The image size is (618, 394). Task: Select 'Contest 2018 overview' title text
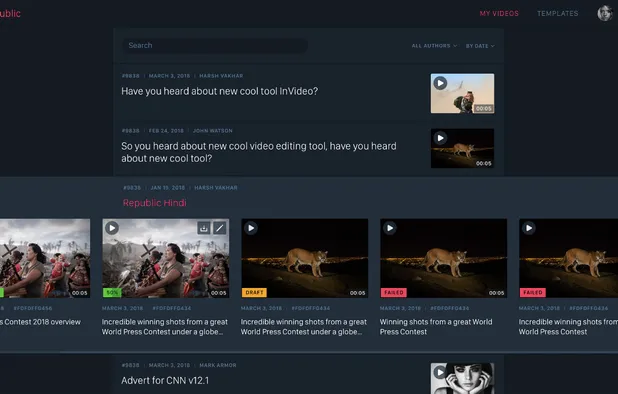(x=40, y=322)
